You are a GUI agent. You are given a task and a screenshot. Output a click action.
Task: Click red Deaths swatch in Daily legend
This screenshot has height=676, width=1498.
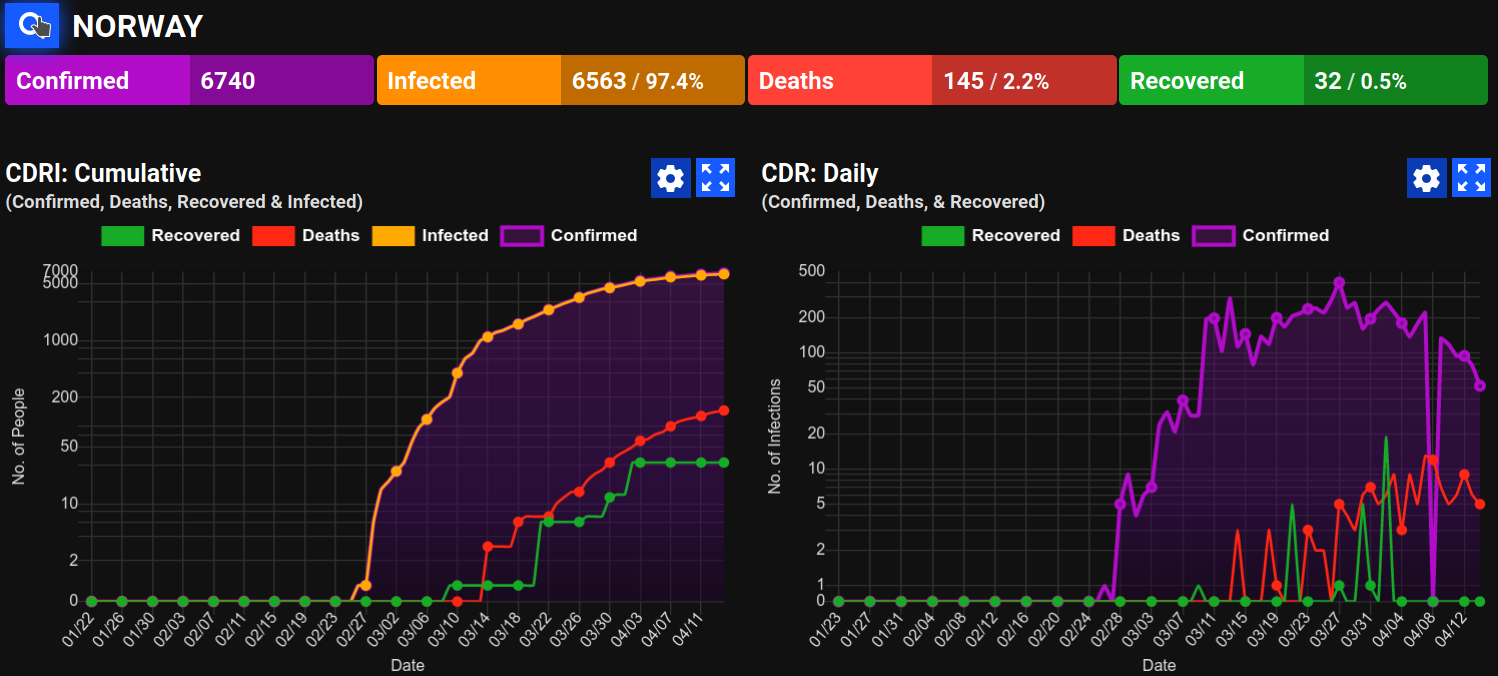point(1093,236)
